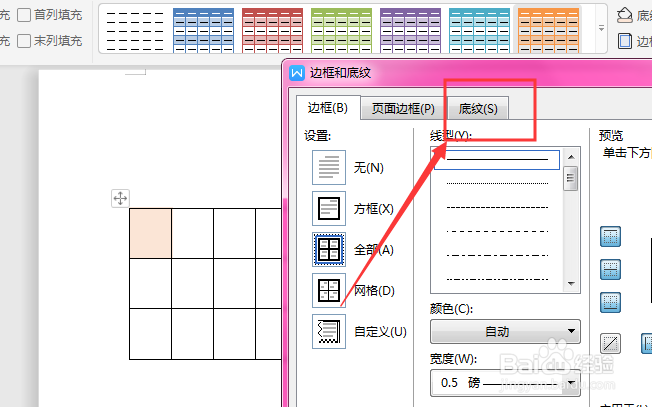This screenshot has height=407, width=652.
Task: Open the 底纹(S) tab
Action: click(x=478, y=109)
